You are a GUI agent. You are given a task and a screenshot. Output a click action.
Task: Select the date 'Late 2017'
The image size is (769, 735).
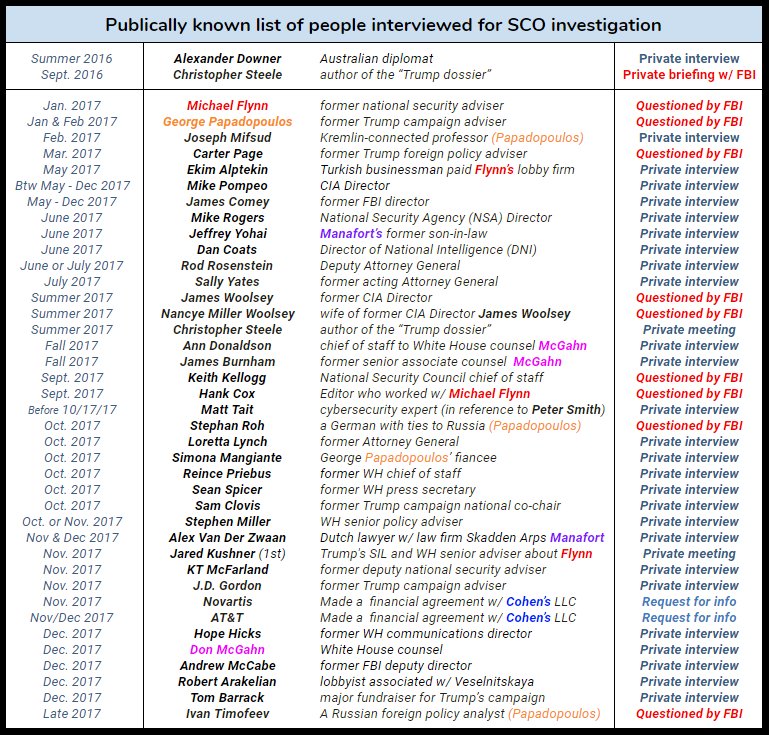(72, 714)
